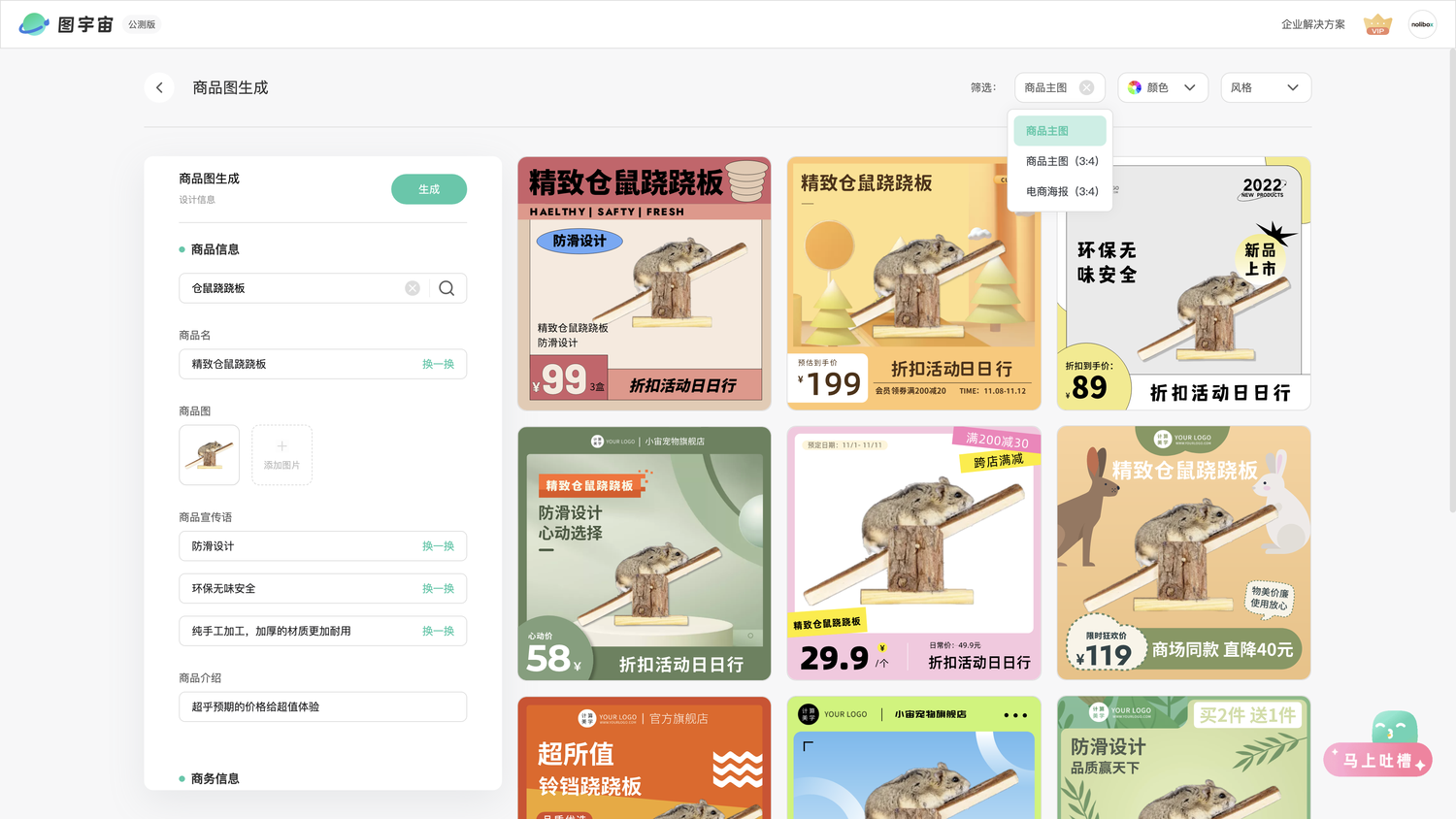Expand the 颜色 filter dropdown

(1163, 87)
